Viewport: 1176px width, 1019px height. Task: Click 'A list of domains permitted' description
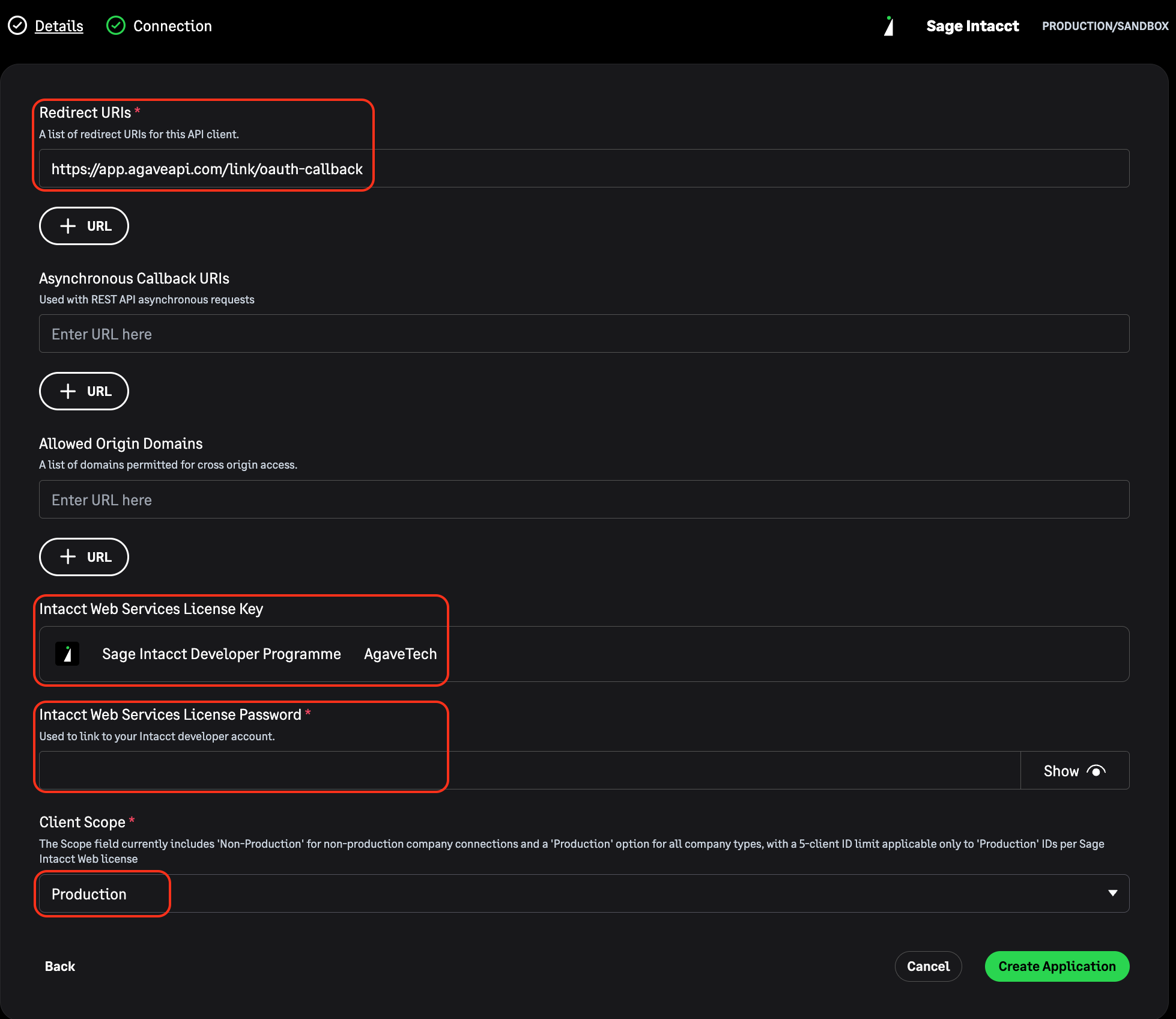click(168, 464)
